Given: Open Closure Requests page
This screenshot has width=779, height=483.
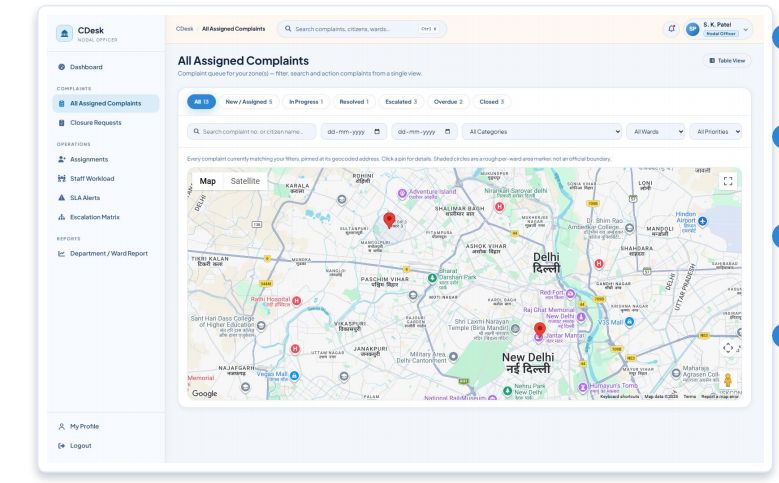Looking at the screenshot, I should pos(106,123).
